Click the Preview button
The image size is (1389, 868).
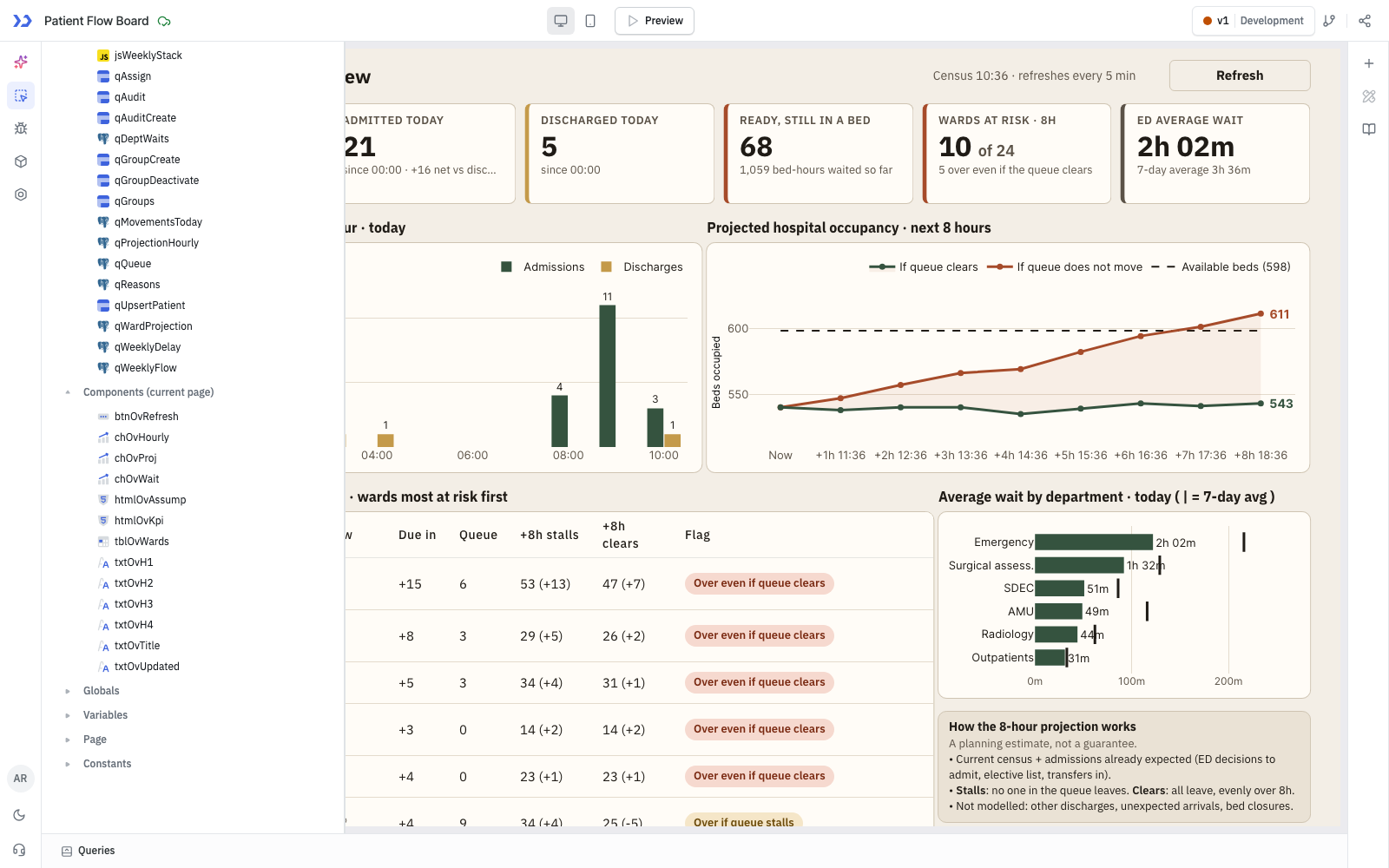point(655,21)
